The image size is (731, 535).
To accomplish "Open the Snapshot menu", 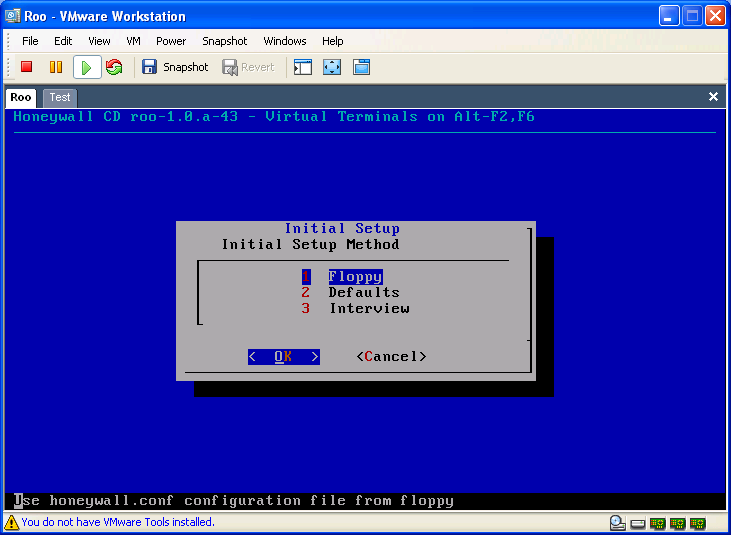I will point(225,41).
